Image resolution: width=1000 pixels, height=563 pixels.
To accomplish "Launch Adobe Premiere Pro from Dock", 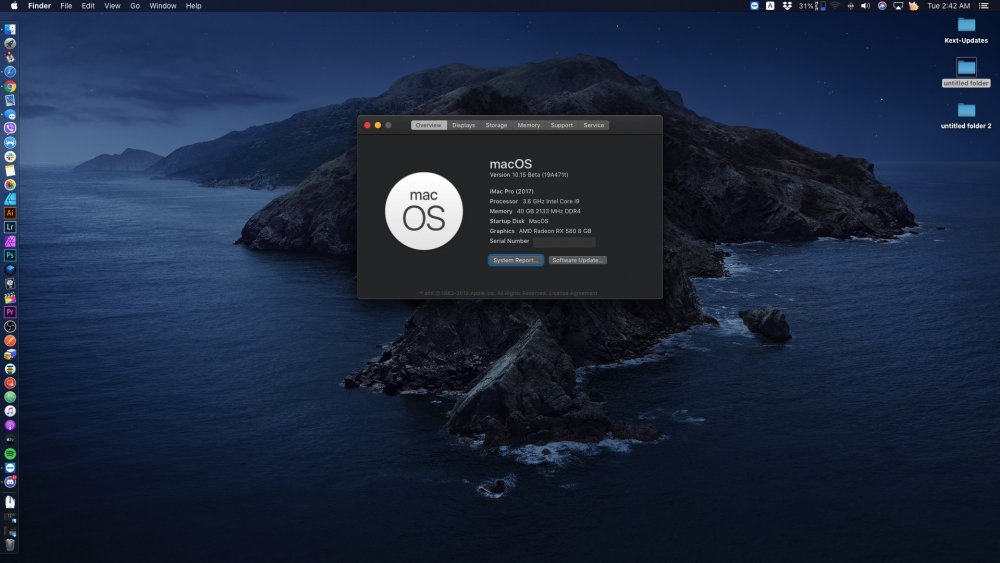I will coord(10,312).
